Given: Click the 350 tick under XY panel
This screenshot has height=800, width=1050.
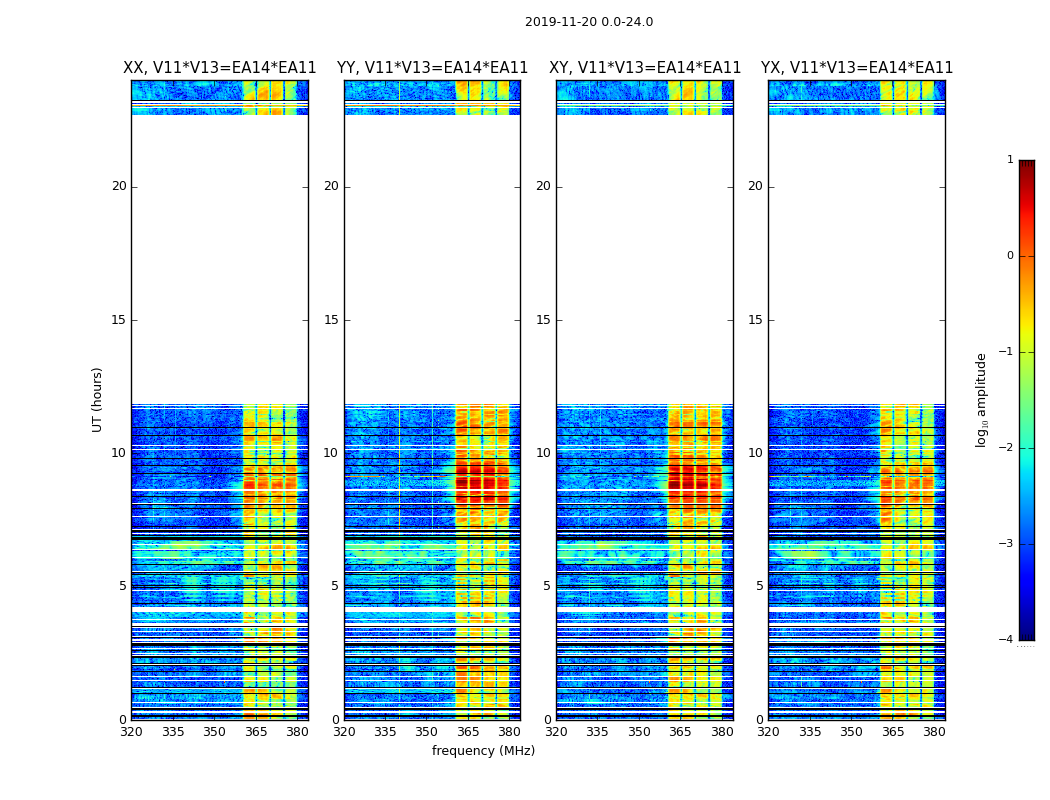Looking at the screenshot, I should [x=639, y=732].
